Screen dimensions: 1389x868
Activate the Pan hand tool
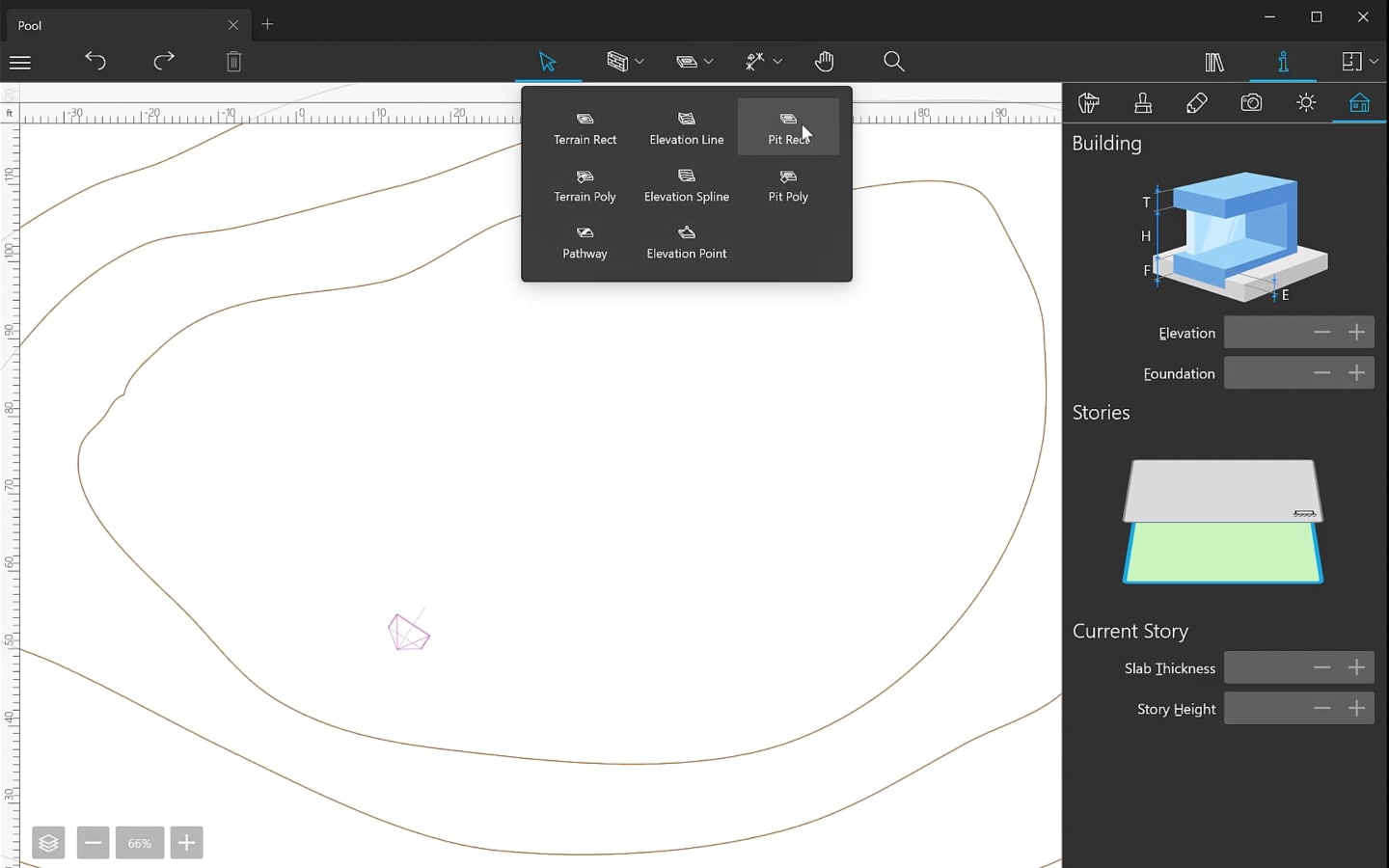[x=824, y=62]
